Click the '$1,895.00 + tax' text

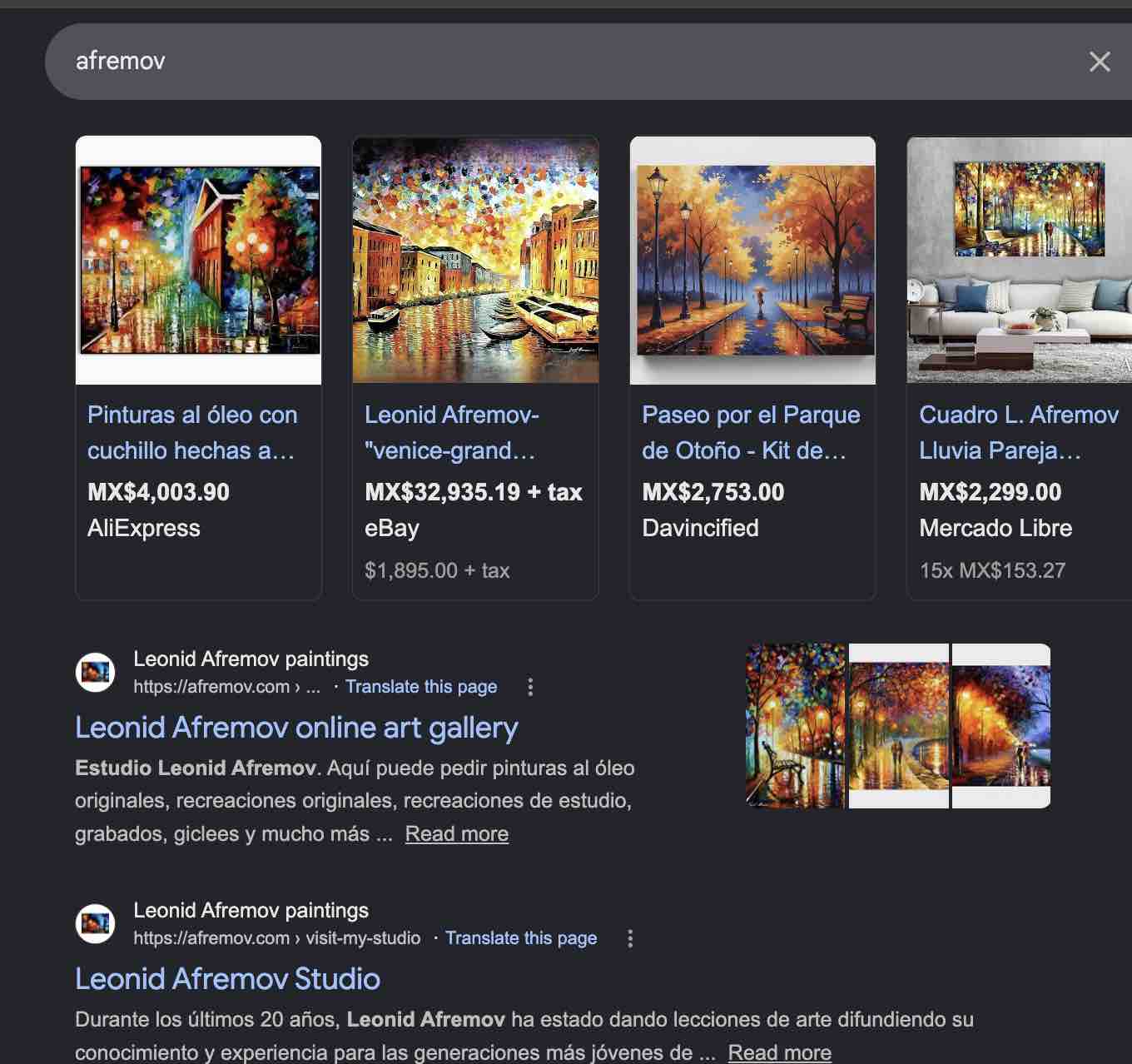[437, 571]
